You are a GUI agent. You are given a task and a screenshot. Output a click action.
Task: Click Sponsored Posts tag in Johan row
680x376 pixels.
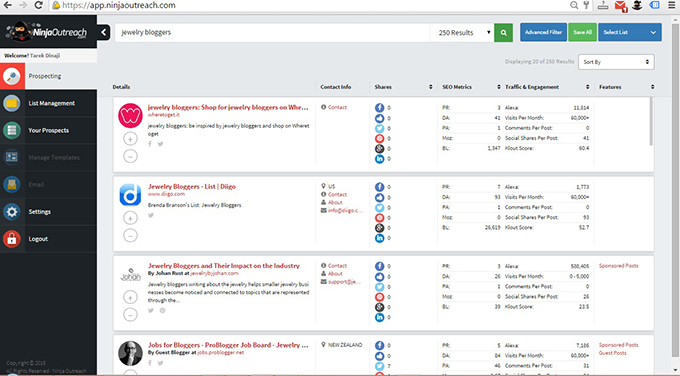[x=618, y=266]
